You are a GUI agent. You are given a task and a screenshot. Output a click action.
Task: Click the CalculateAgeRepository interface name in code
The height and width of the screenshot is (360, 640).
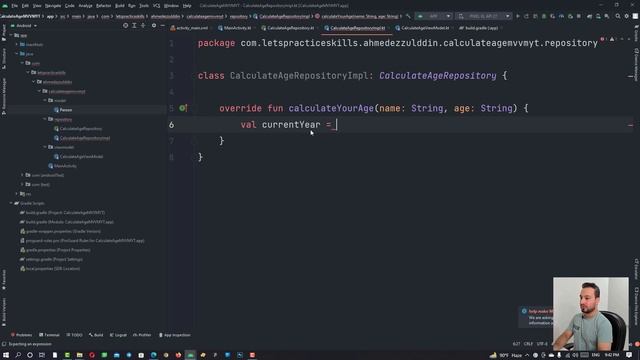[438, 76]
